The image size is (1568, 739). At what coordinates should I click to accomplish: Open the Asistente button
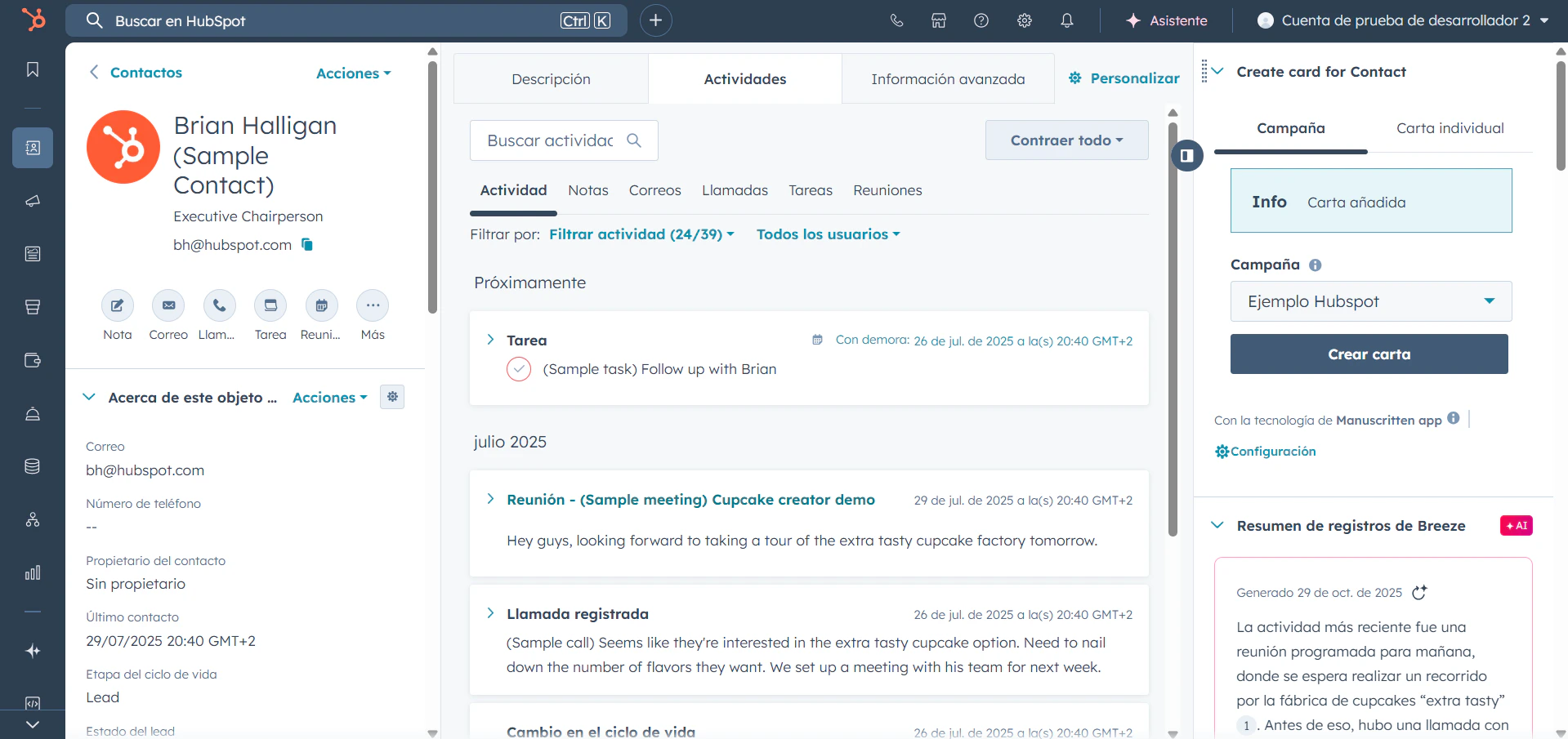coord(1167,20)
